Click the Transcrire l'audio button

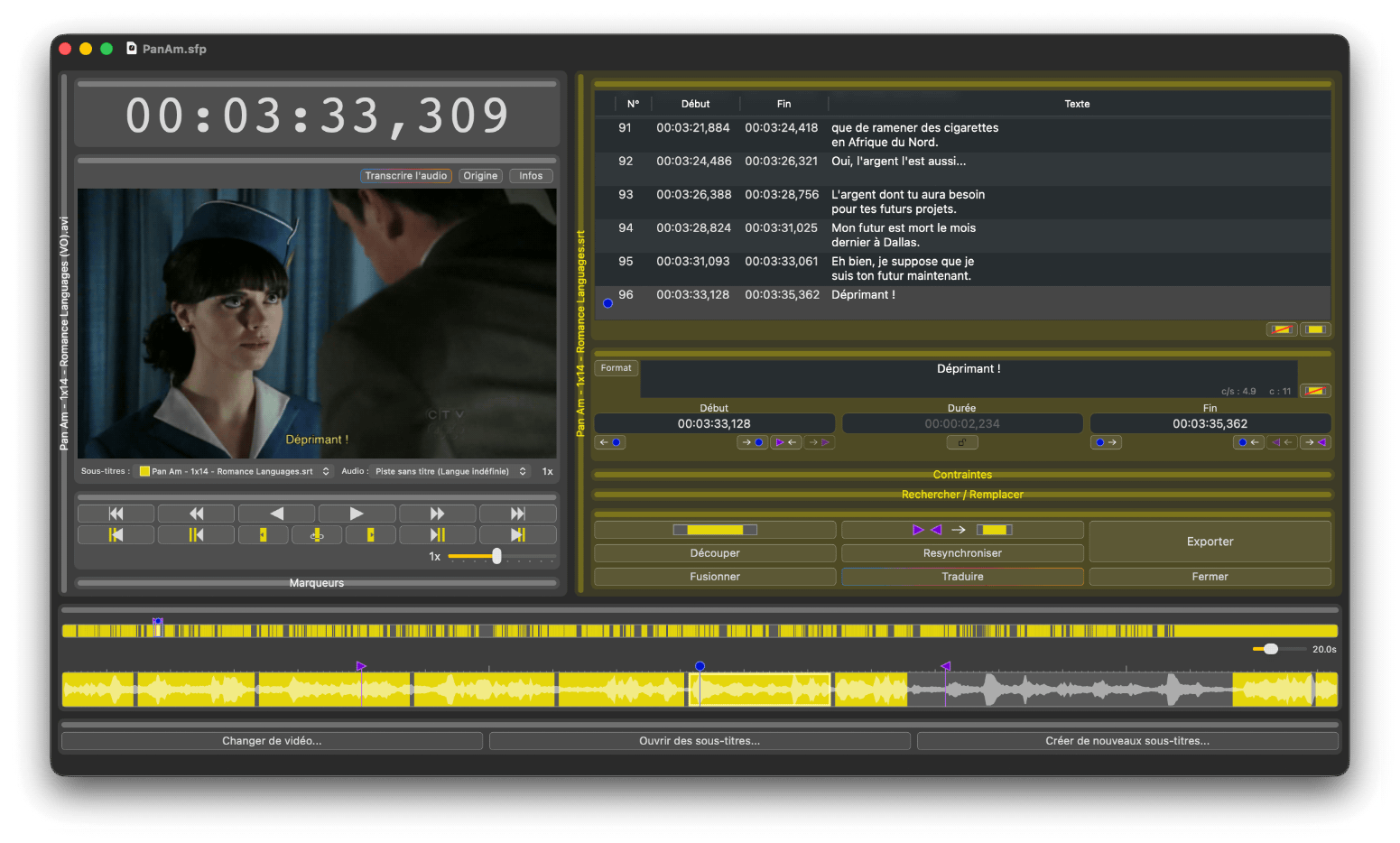pos(406,176)
